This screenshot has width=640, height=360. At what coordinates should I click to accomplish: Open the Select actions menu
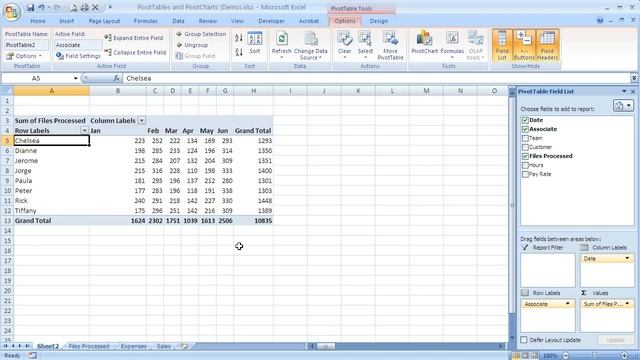pyautogui.click(x=365, y=45)
